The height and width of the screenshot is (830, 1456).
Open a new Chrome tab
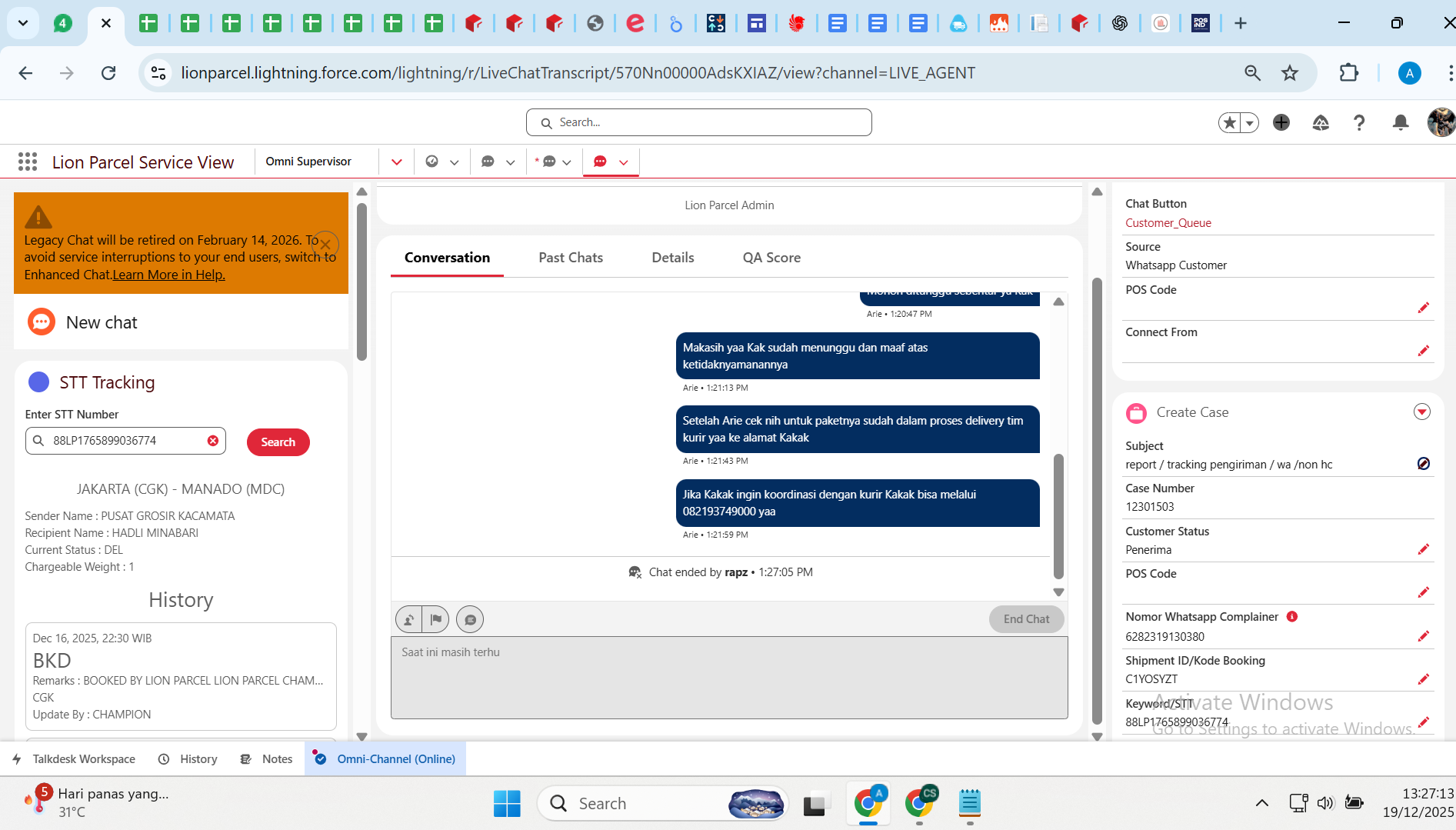(x=1241, y=23)
